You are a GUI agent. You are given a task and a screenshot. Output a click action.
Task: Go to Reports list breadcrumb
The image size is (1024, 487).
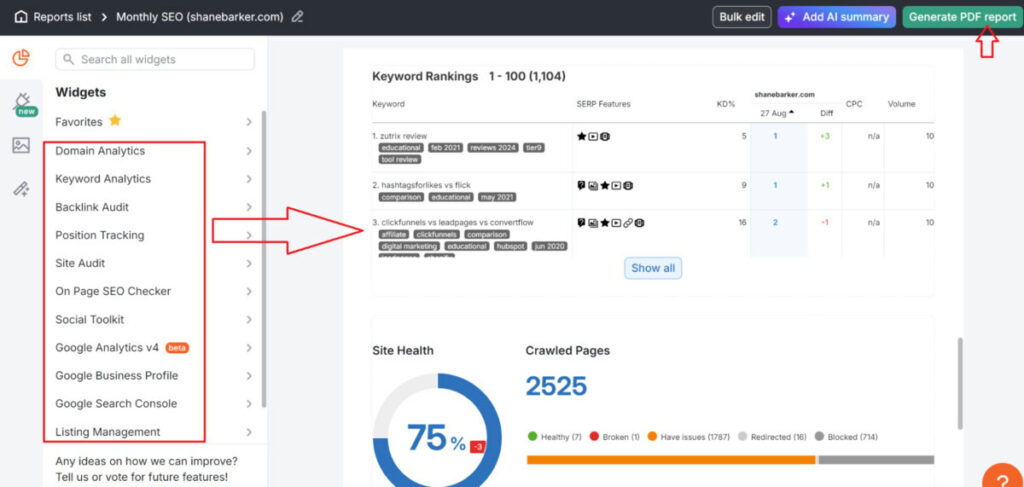(x=63, y=17)
